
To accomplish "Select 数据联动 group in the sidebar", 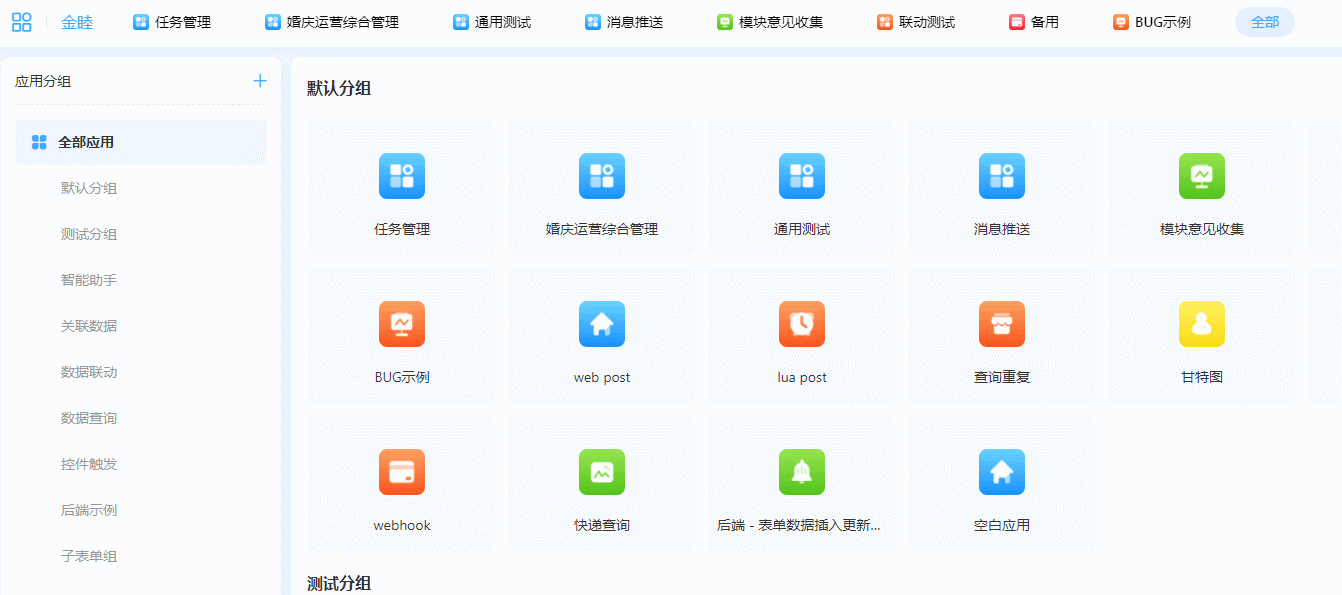I will 89,372.
